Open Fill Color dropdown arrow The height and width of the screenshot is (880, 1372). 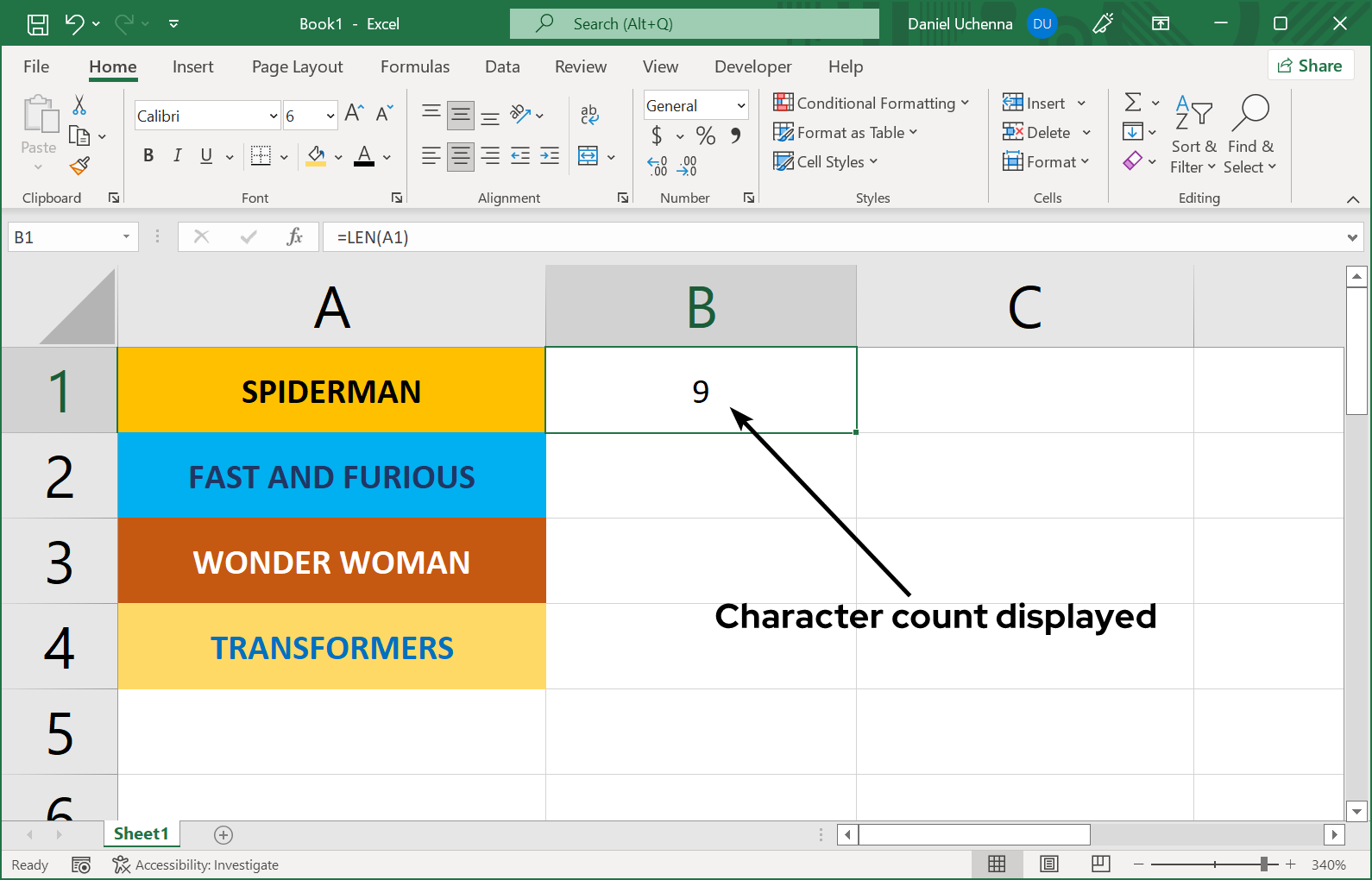tap(338, 157)
